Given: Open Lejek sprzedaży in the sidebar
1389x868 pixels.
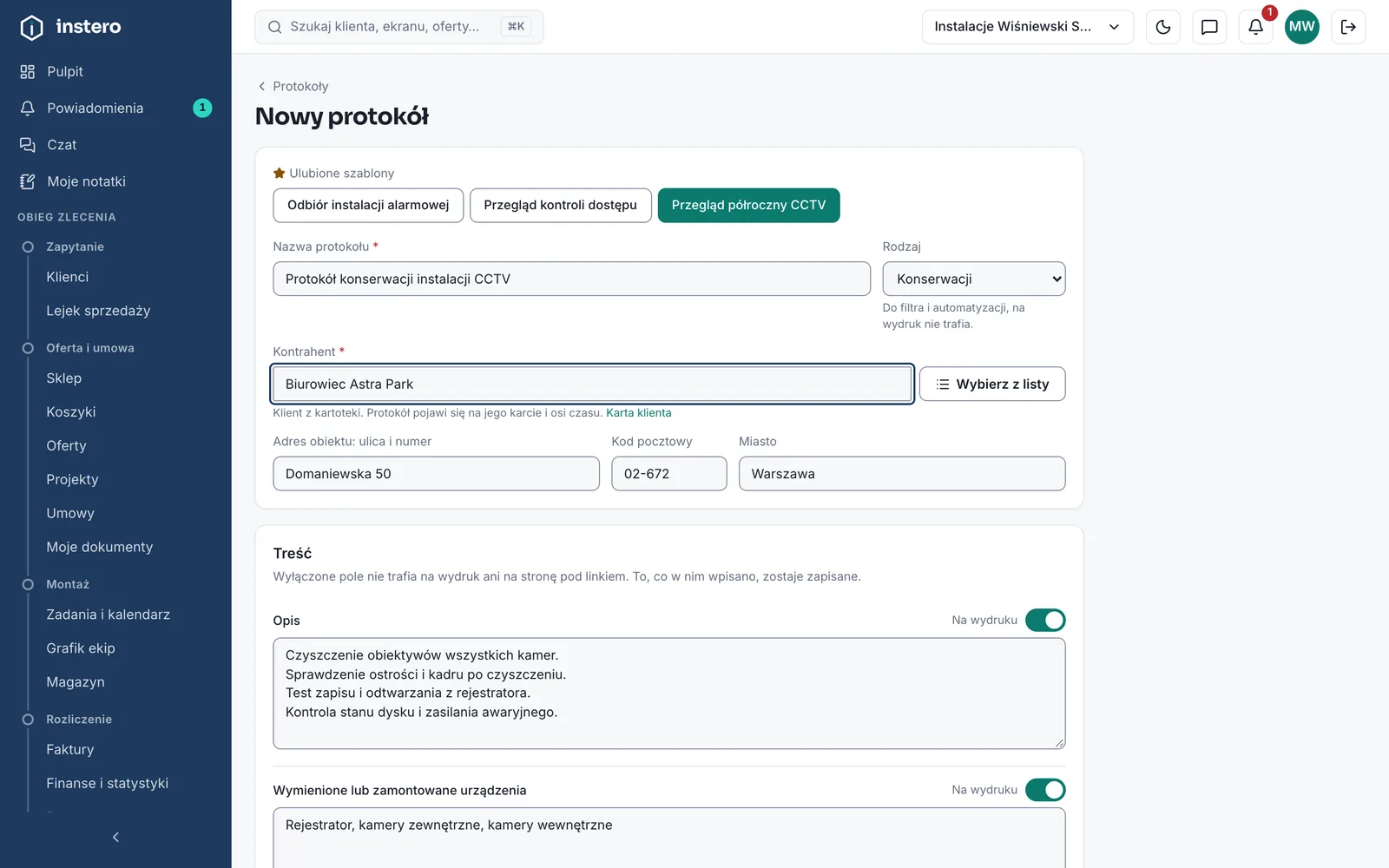Looking at the screenshot, I should point(98,311).
